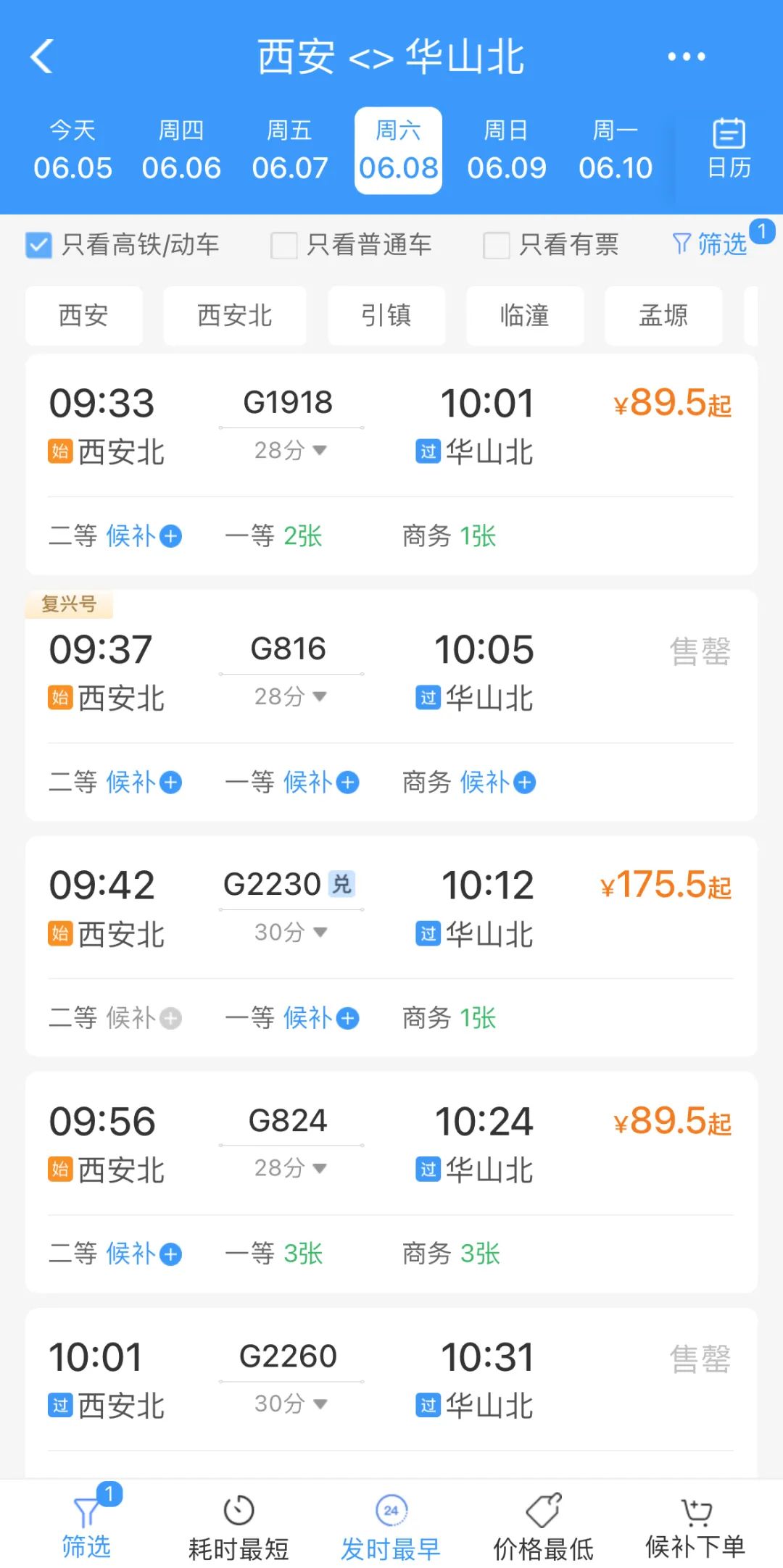
Task: Expand G1918 28分 stops dropdown
Action: coord(290,451)
